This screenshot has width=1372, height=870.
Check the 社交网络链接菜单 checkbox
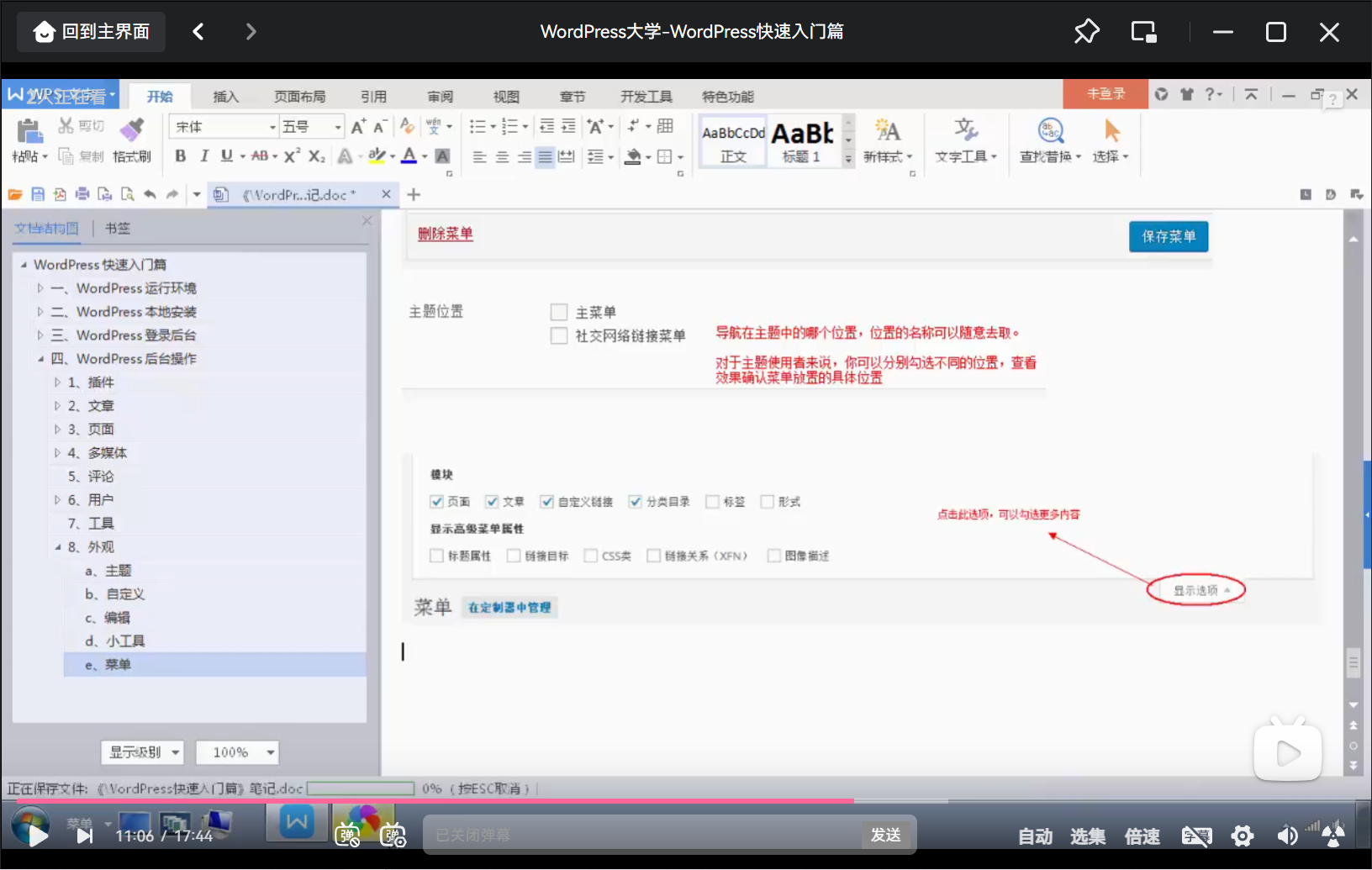point(559,336)
